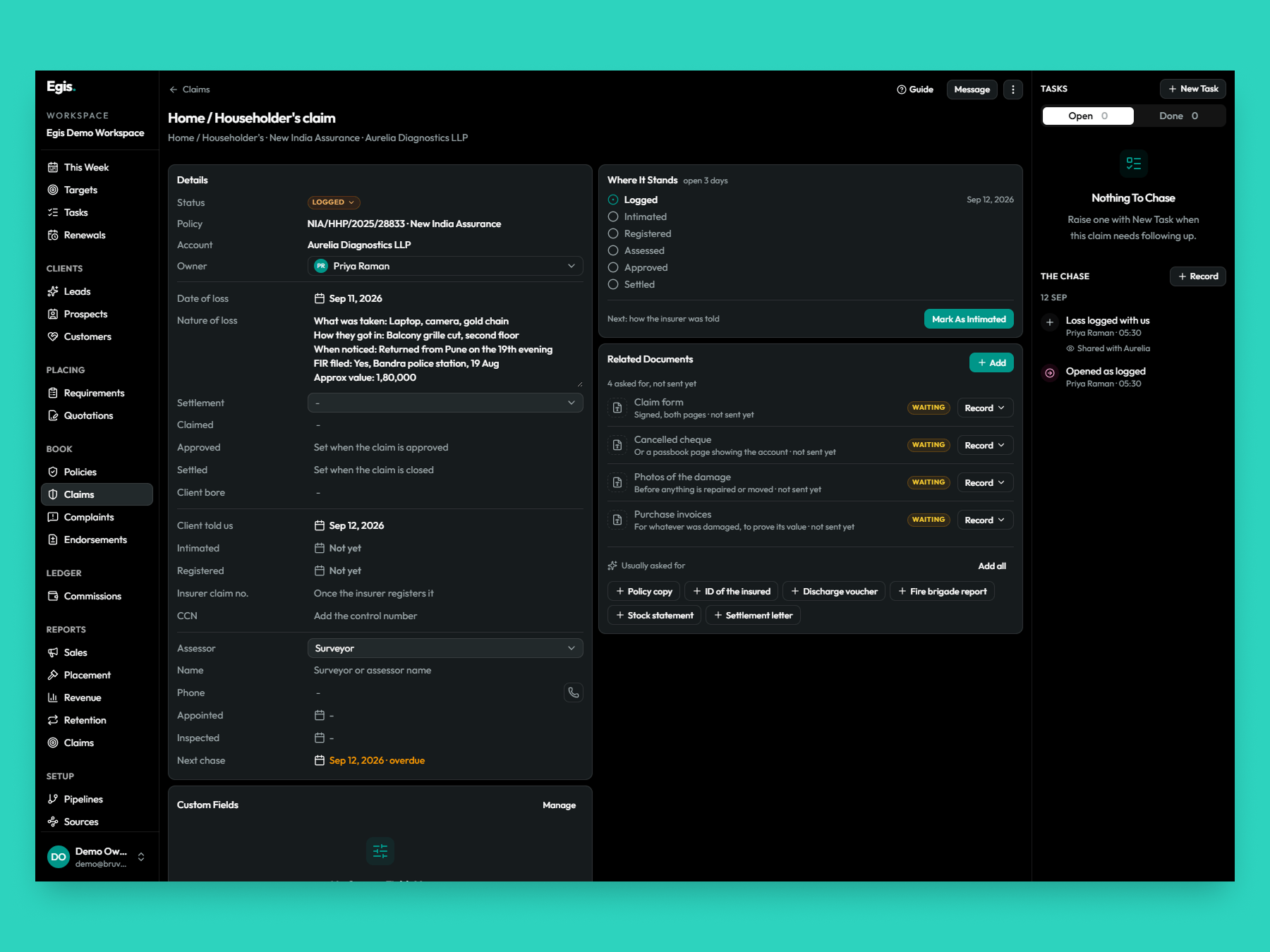Image resolution: width=1270 pixels, height=952 pixels.
Task: Click the Appointed date calendar icon
Action: click(x=320, y=715)
